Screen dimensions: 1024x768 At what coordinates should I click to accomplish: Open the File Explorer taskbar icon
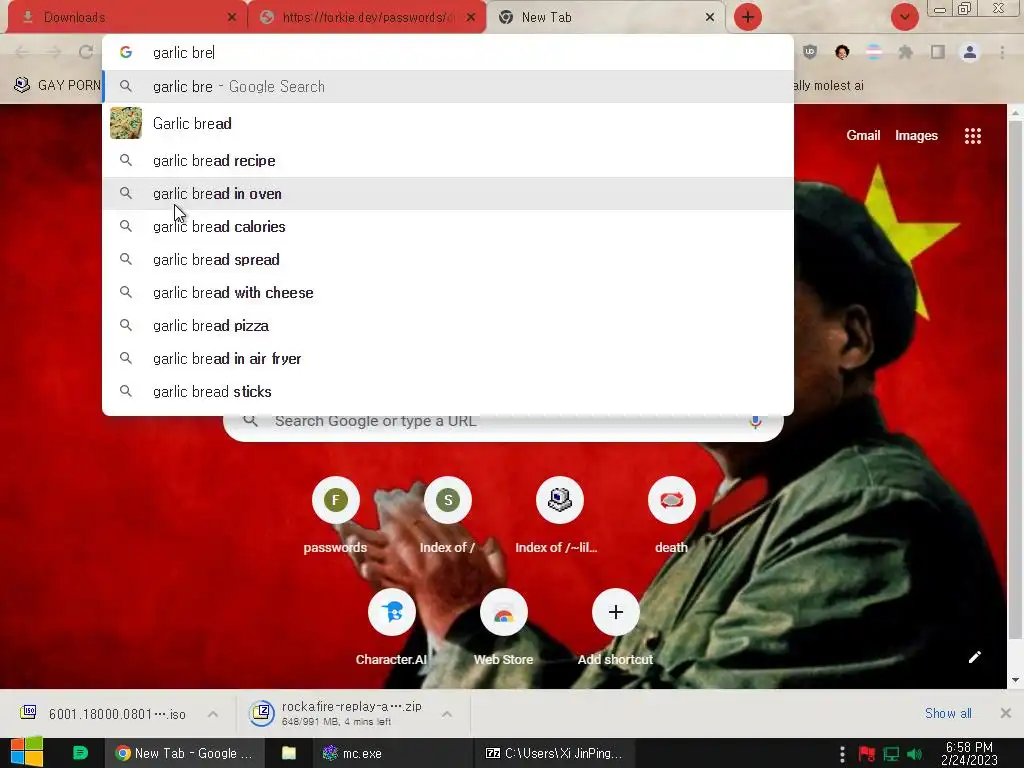pos(289,753)
